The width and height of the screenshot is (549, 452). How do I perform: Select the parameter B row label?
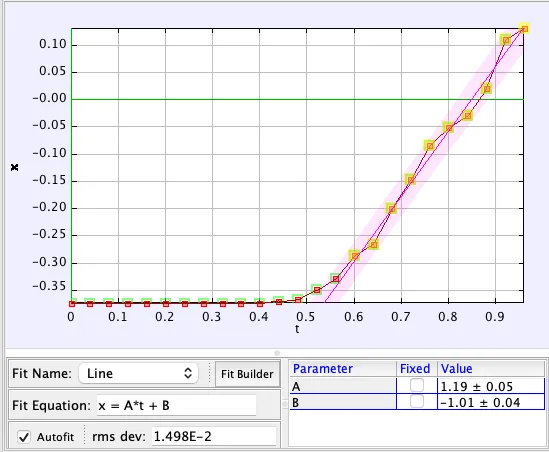[343, 402]
